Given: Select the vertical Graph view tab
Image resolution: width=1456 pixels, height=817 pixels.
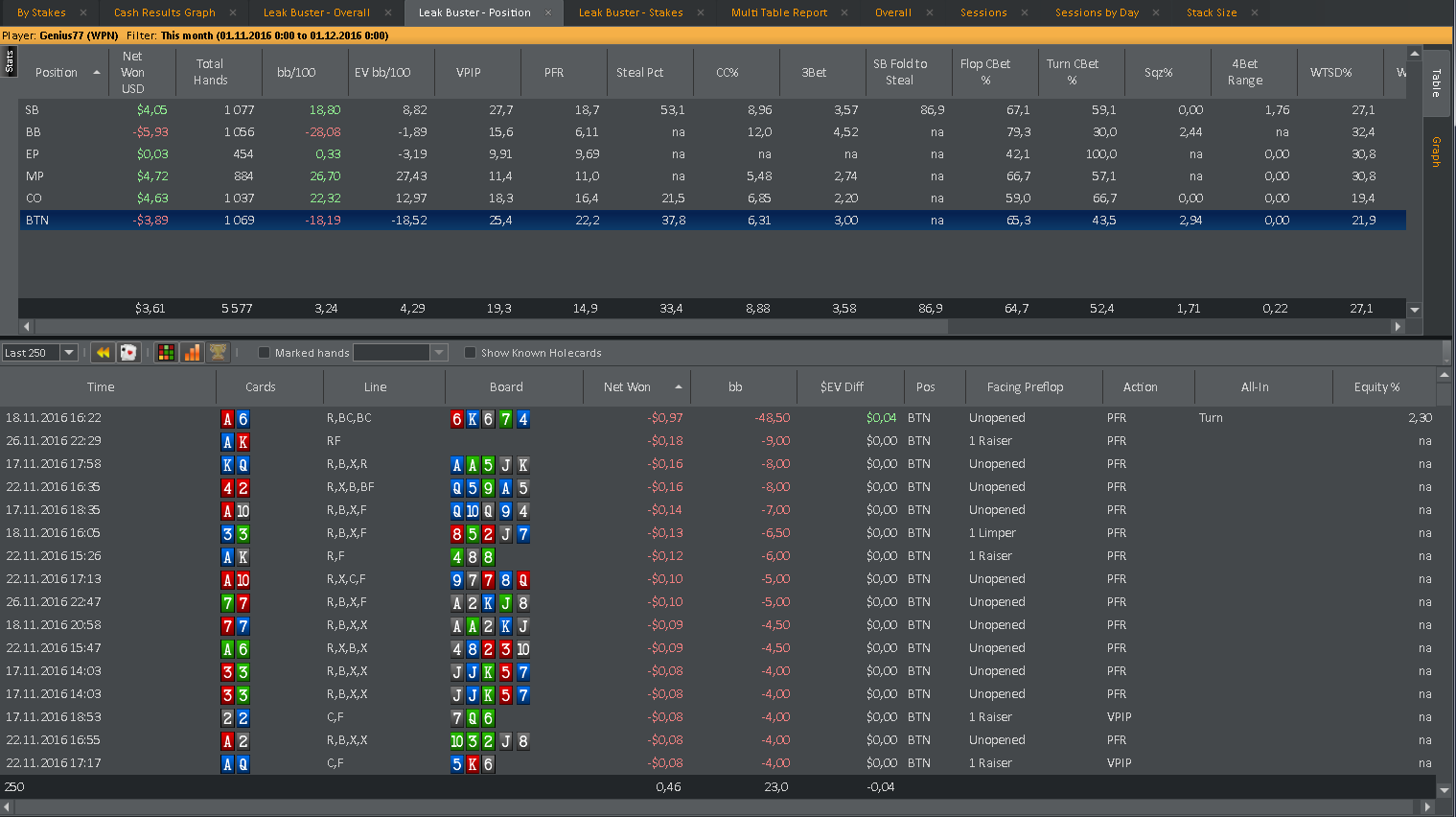Looking at the screenshot, I should click(x=1436, y=152).
